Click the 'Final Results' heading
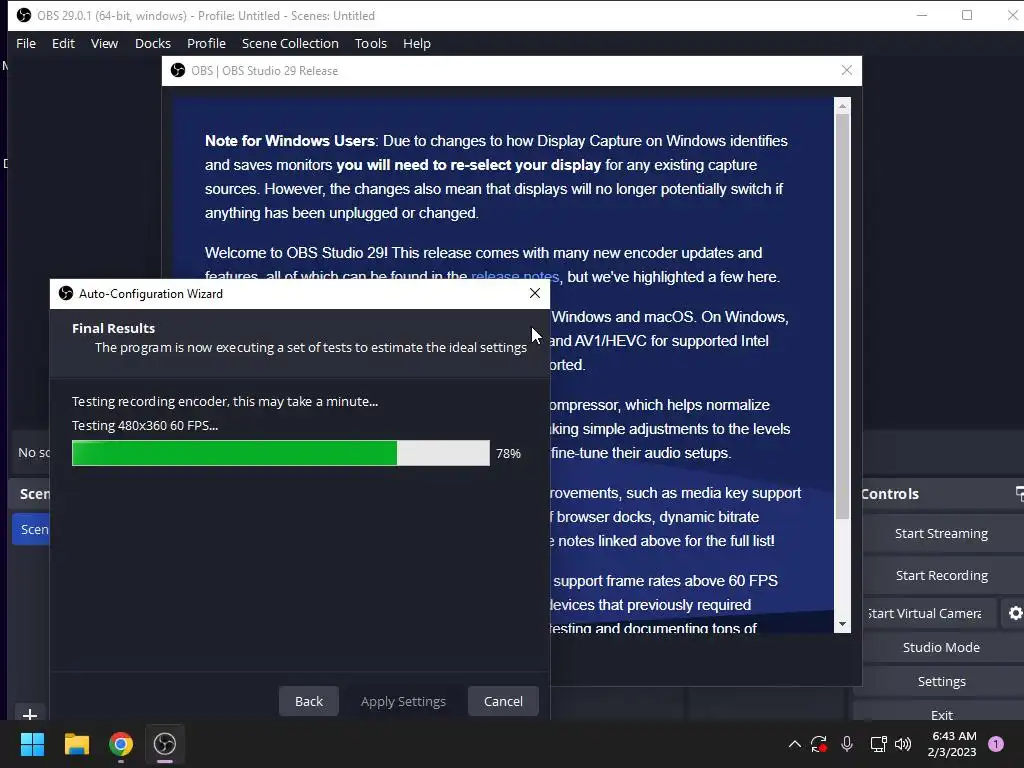This screenshot has width=1024, height=768. click(114, 328)
